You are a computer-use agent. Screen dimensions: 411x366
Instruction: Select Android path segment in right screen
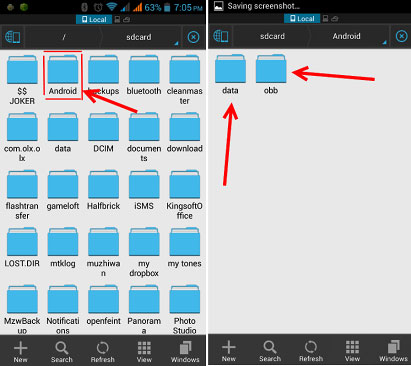pyautogui.click(x=347, y=36)
